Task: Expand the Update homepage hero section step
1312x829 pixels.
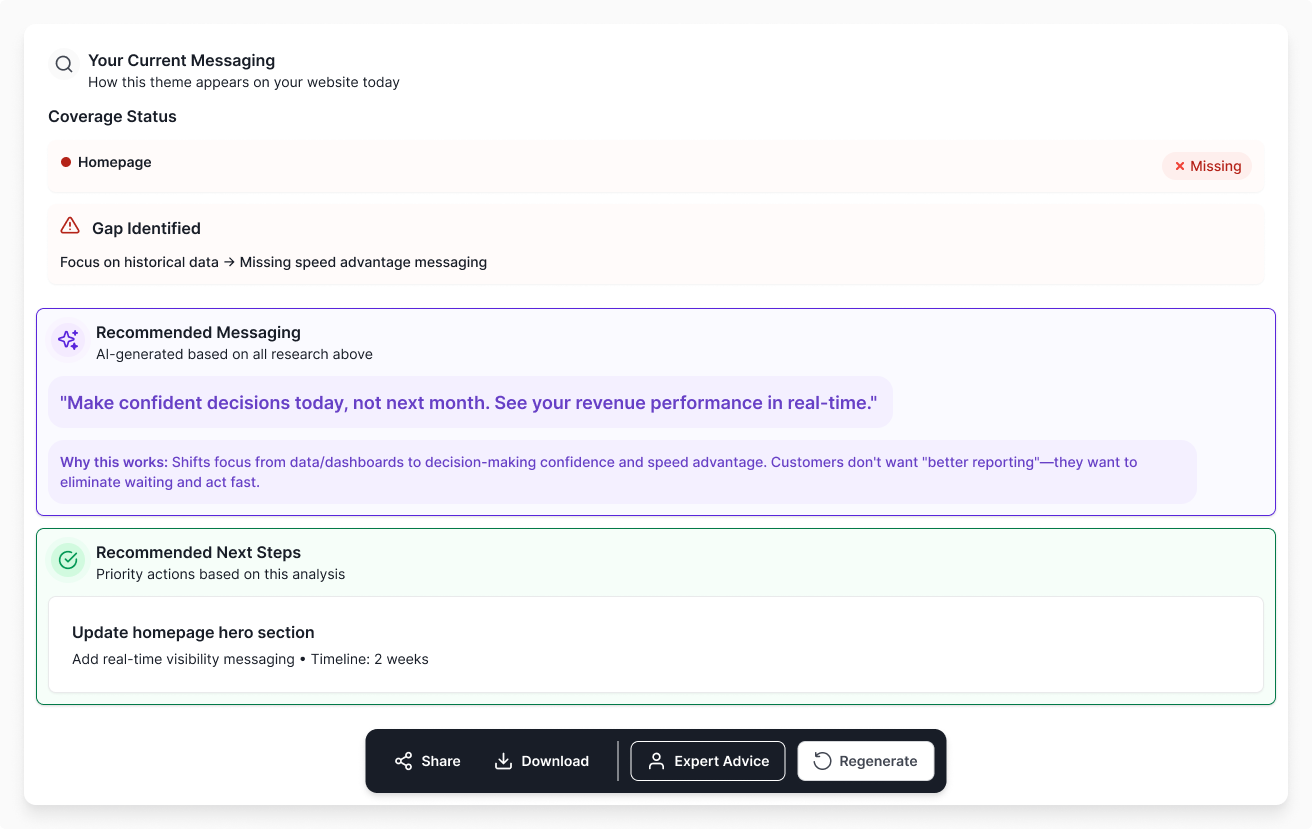Action: tap(655, 644)
